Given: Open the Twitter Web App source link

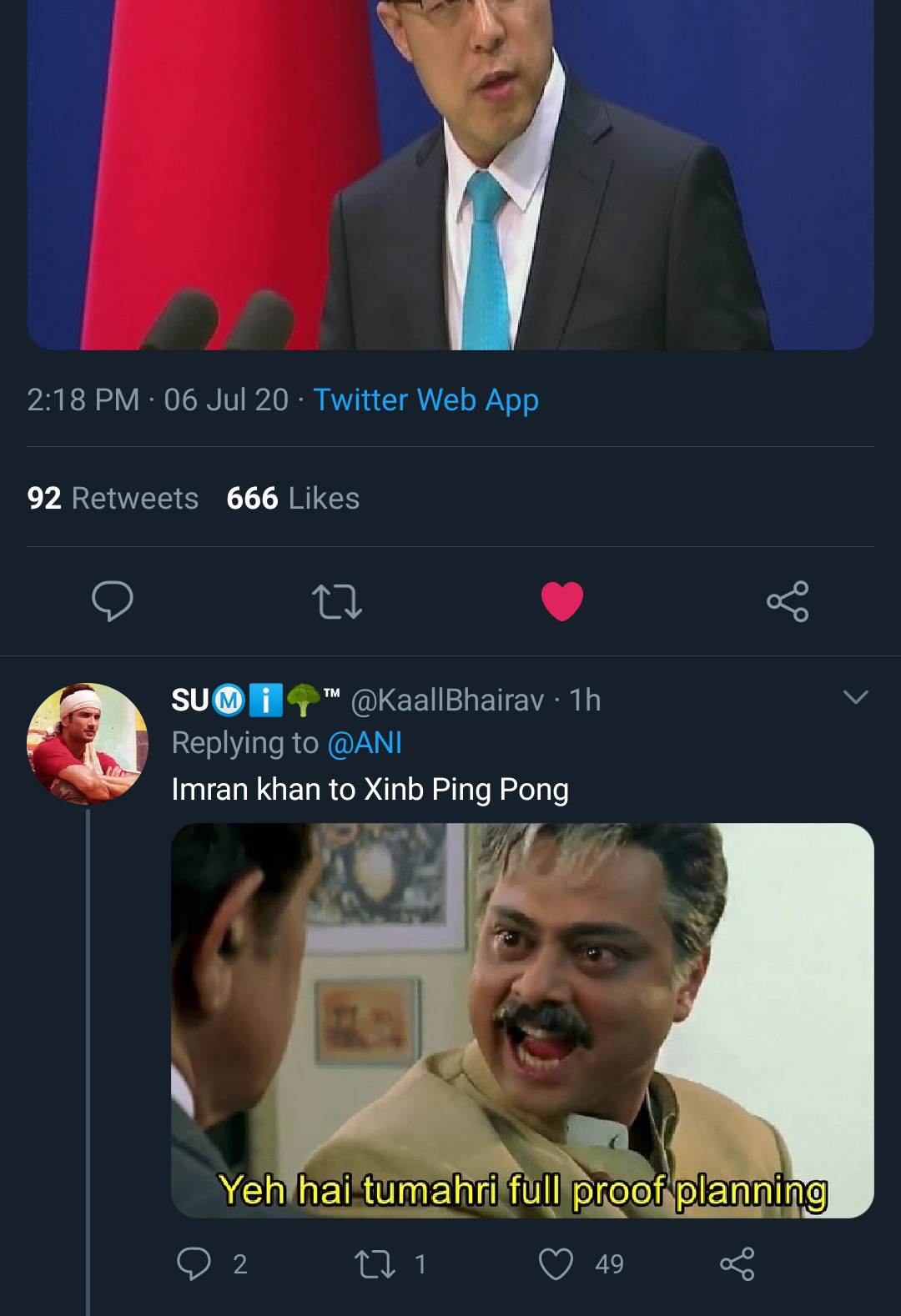Looking at the screenshot, I should click(425, 400).
